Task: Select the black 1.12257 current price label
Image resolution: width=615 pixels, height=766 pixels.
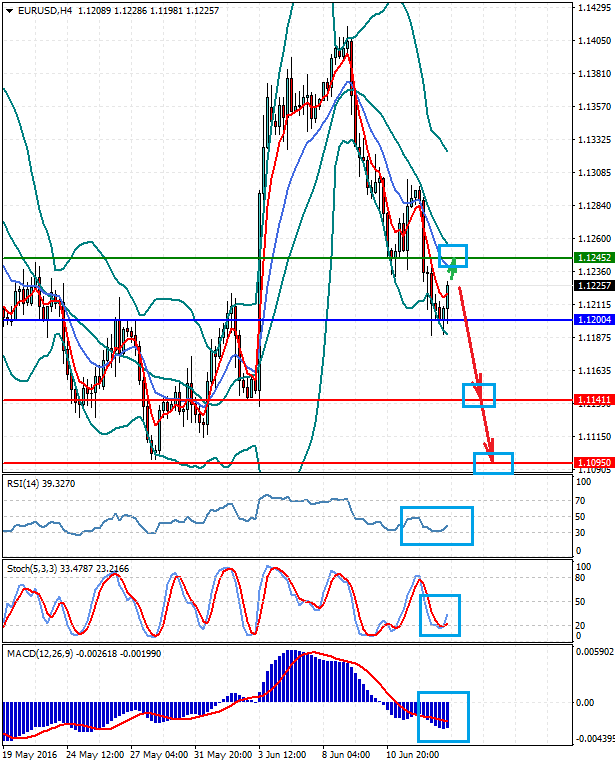Action: coord(593,285)
